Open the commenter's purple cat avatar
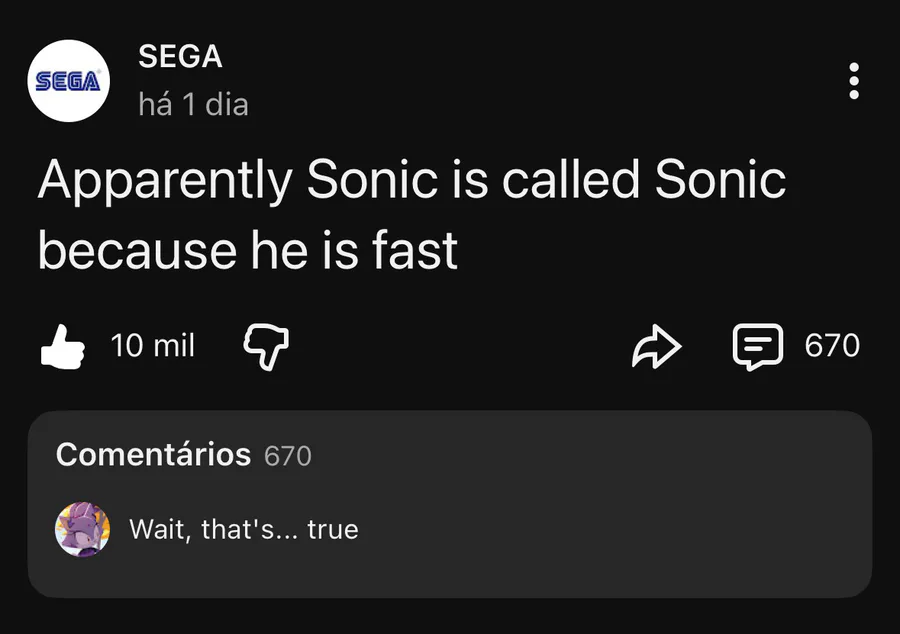Viewport: 900px width, 634px height. (x=82, y=529)
